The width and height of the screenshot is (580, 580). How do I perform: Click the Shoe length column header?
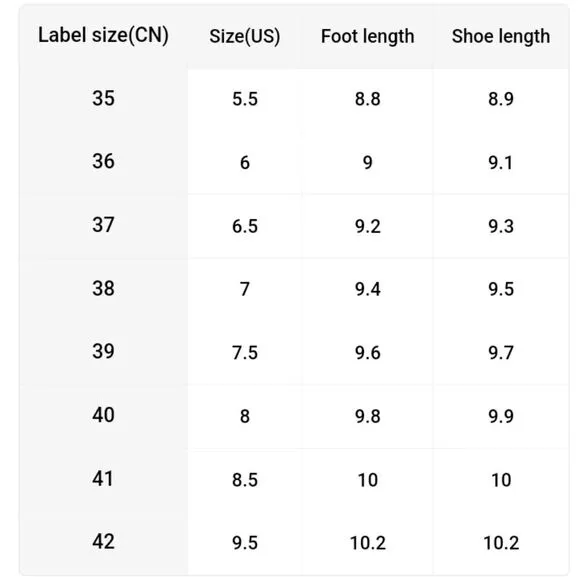[501, 36]
